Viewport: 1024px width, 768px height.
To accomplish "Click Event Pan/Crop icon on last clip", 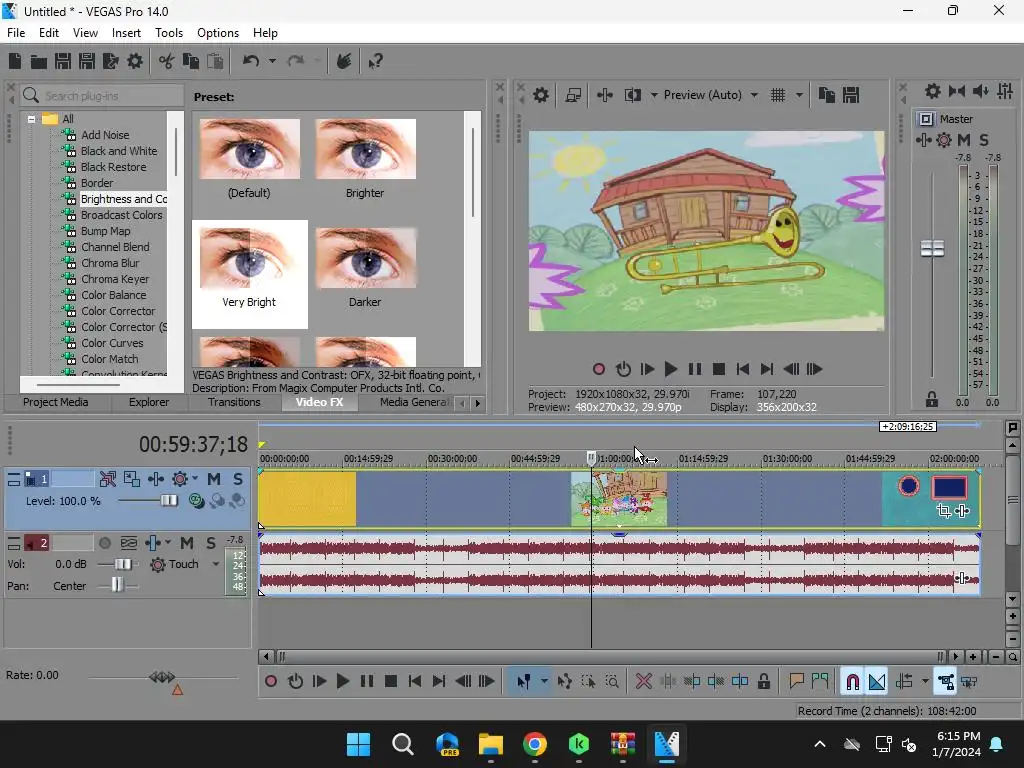I will click(x=944, y=511).
